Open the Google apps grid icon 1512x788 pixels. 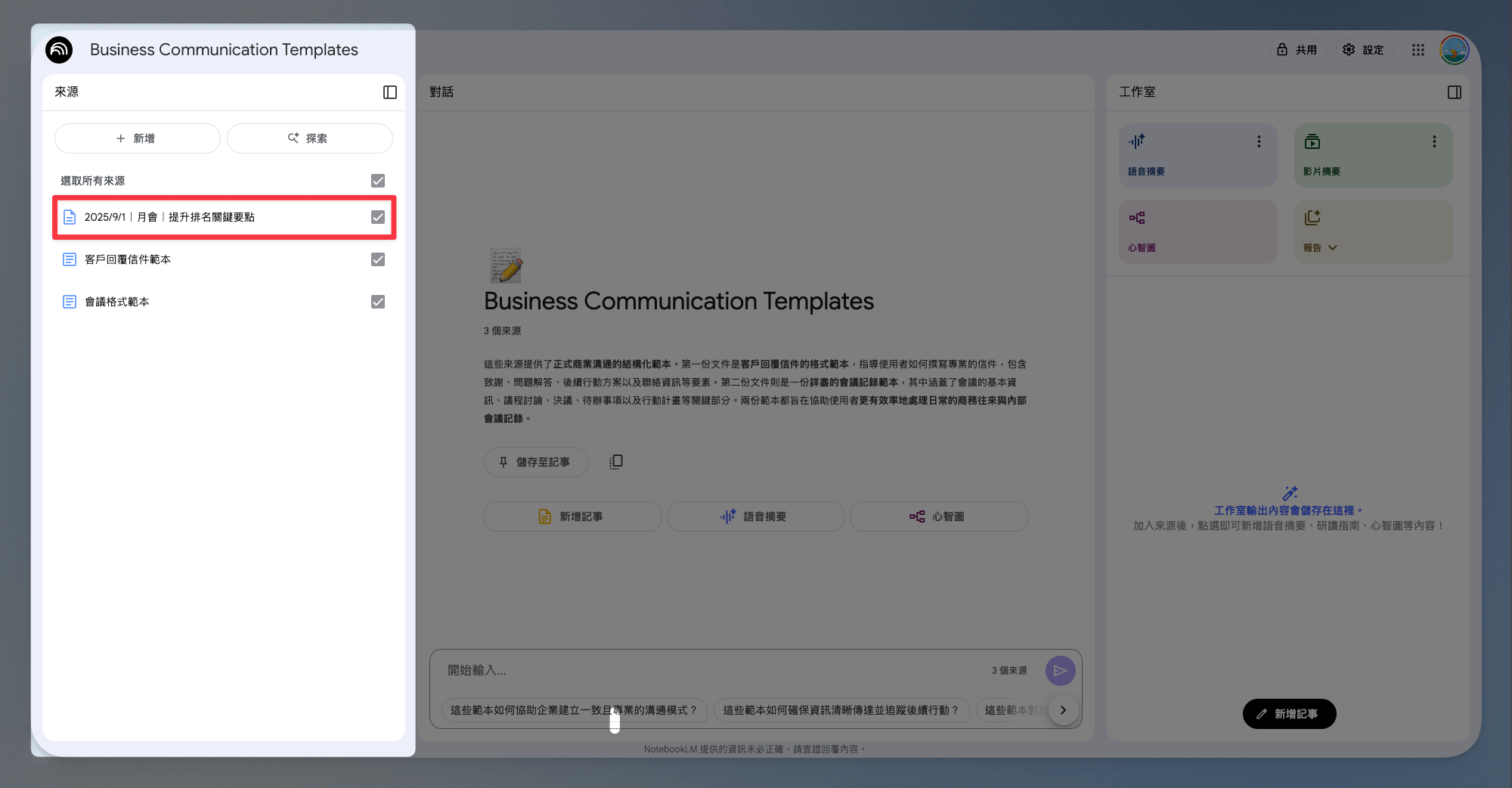click(x=1418, y=50)
